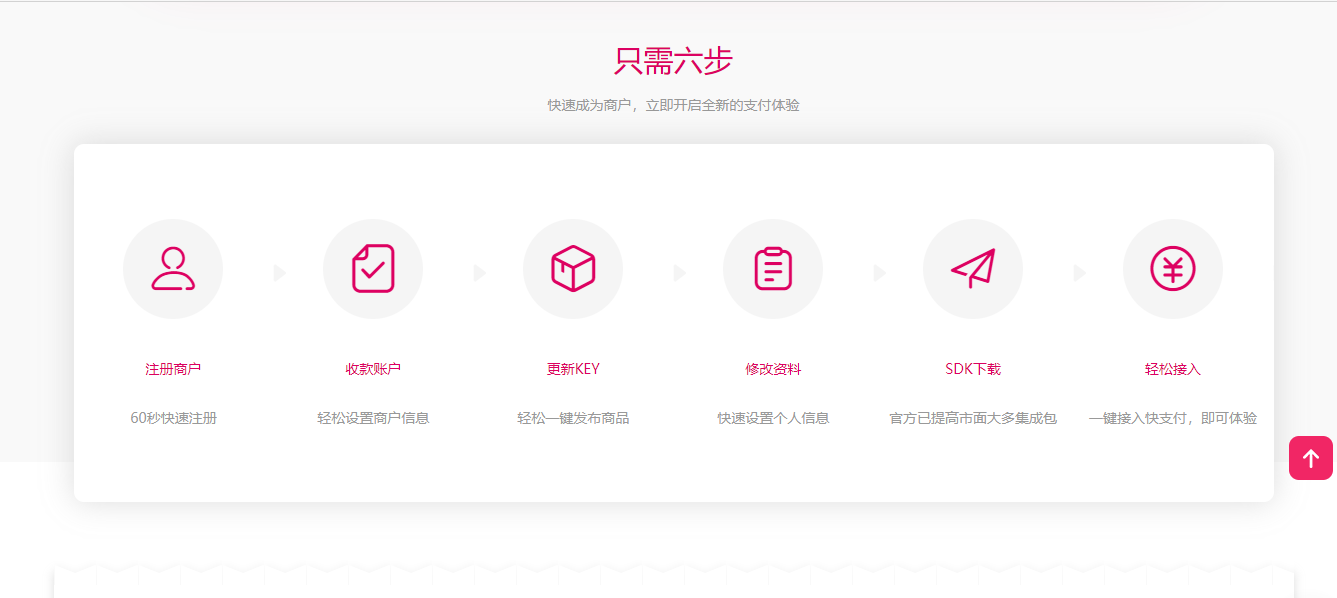The width and height of the screenshot is (1337, 598).
Task: Click the subtitle 快速成为商户，立即开启全新的支付体验
Action: tap(673, 105)
